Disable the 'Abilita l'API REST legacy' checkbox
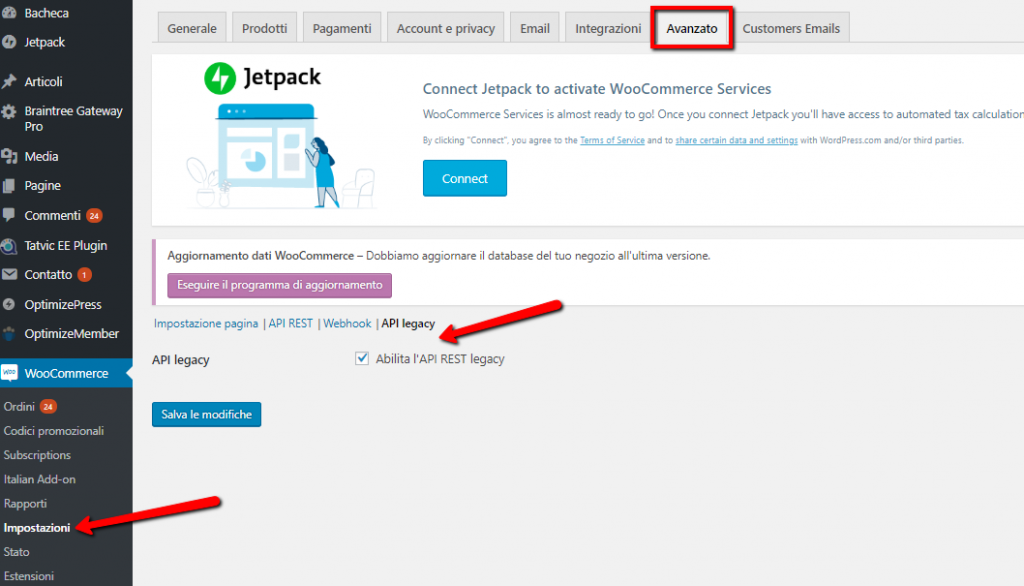 (x=362, y=359)
